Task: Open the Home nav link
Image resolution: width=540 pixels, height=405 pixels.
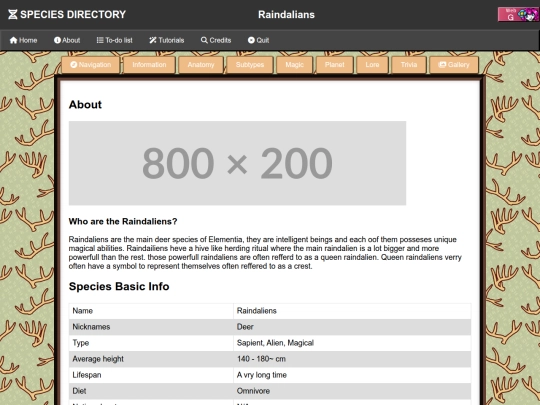Action: [23, 40]
